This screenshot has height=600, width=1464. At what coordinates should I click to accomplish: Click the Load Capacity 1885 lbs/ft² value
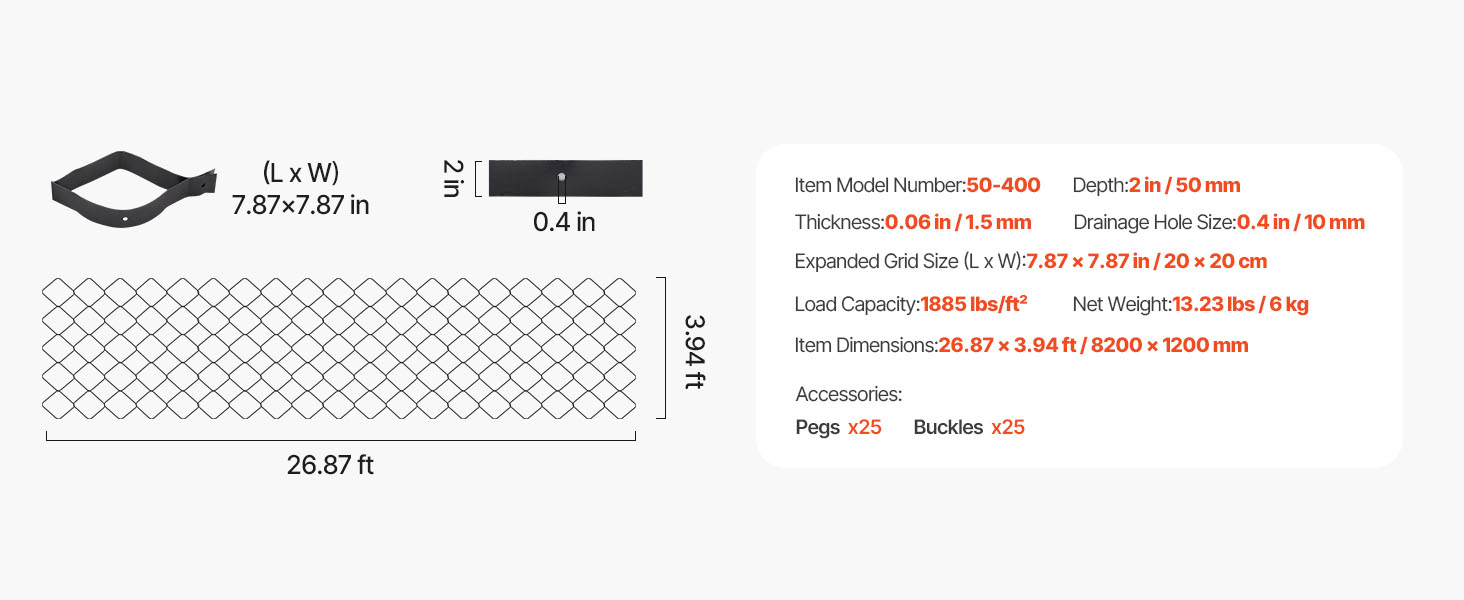[974, 304]
